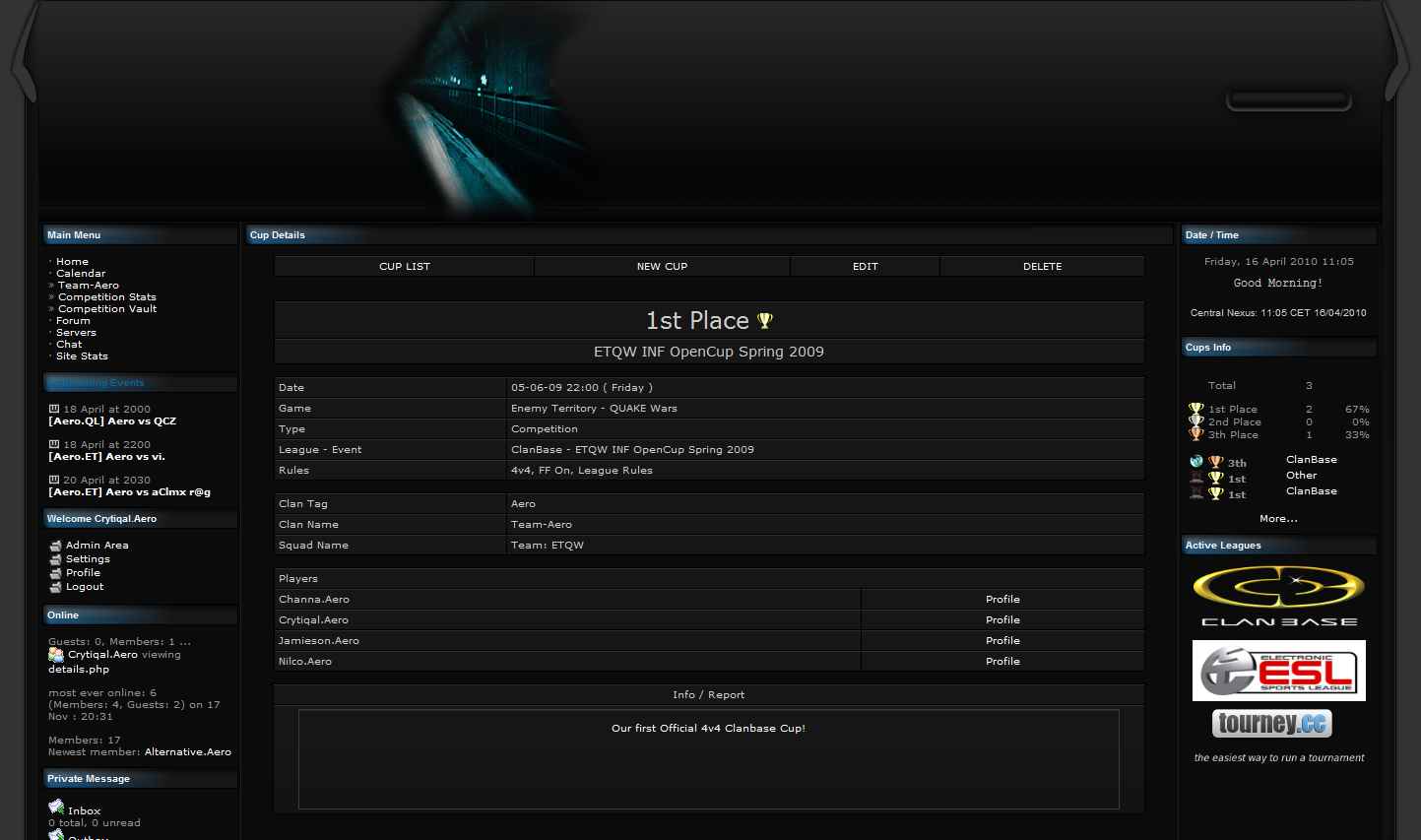Screen dimensions: 1421x840
Task: Open the ClanBase league logo
Action: [x=1278, y=597]
